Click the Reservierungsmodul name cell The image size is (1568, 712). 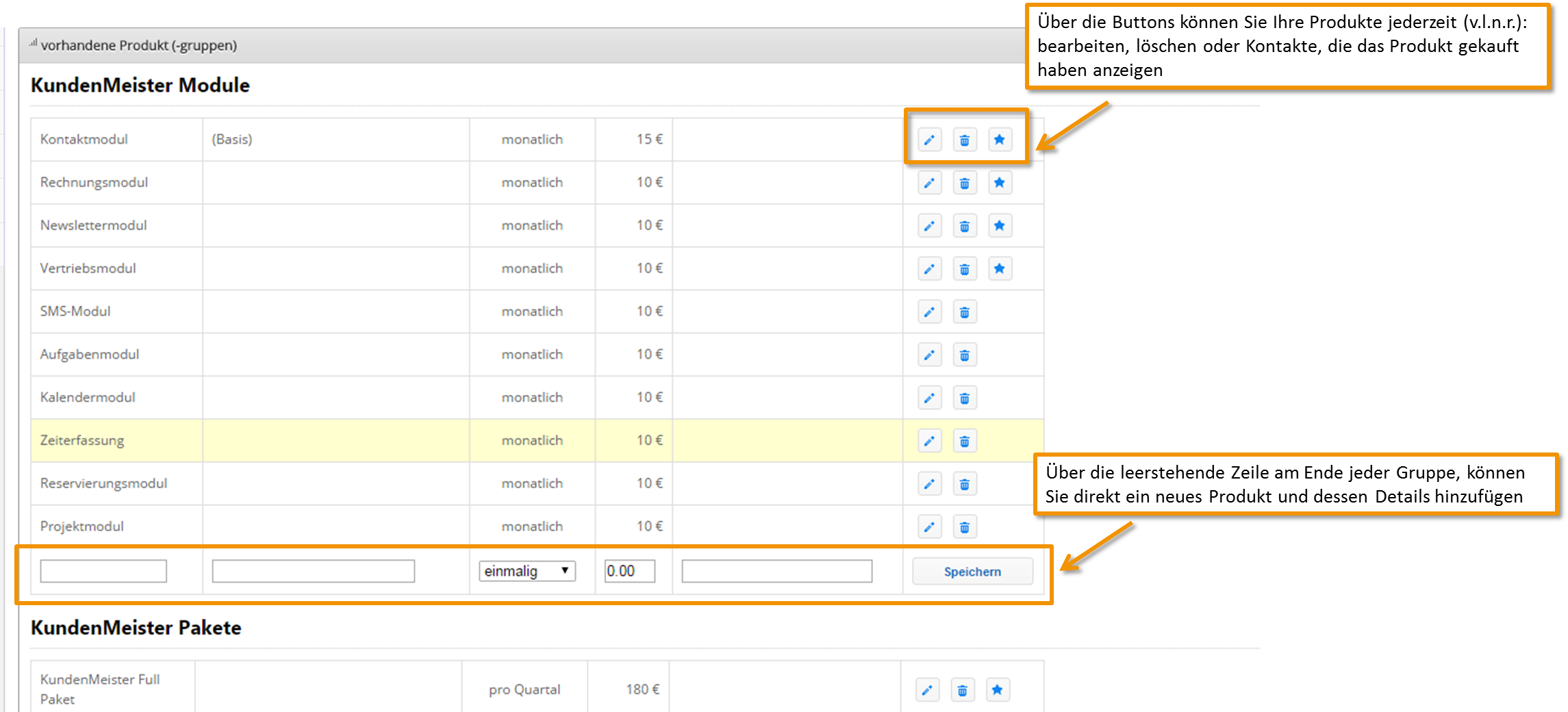coord(116,483)
